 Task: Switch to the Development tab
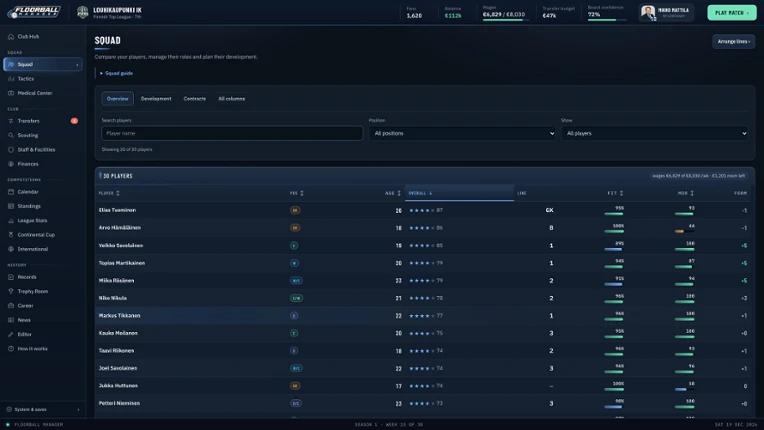coord(156,98)
